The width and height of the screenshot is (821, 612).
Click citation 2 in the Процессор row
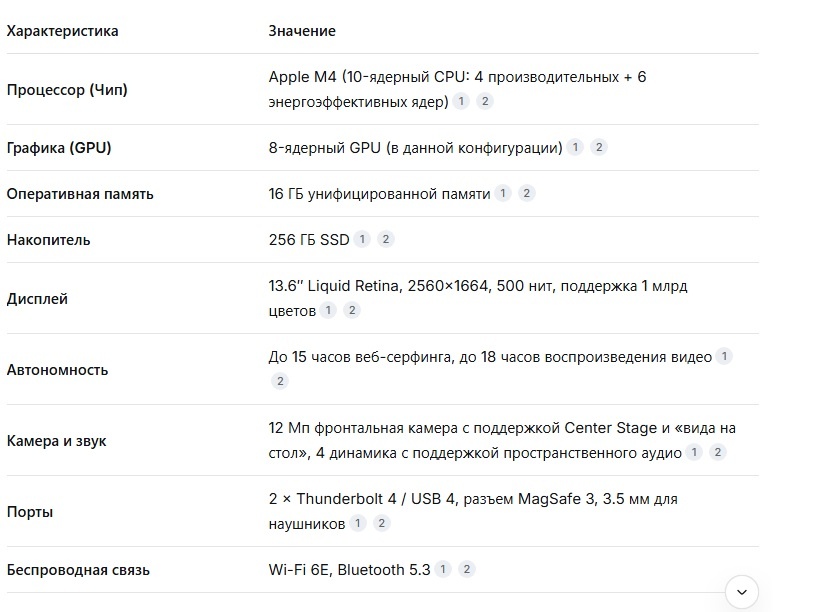[485, 101]
